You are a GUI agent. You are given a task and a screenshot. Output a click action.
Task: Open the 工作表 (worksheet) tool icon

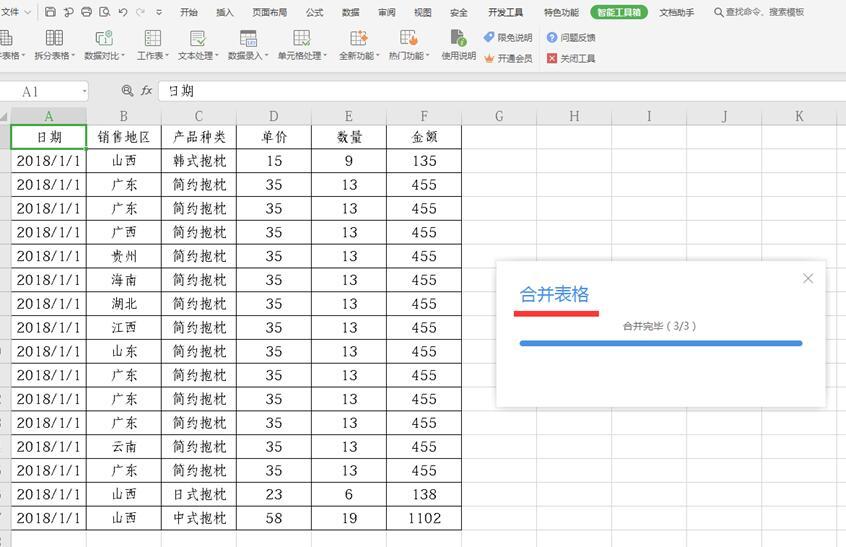coord(152,39)
